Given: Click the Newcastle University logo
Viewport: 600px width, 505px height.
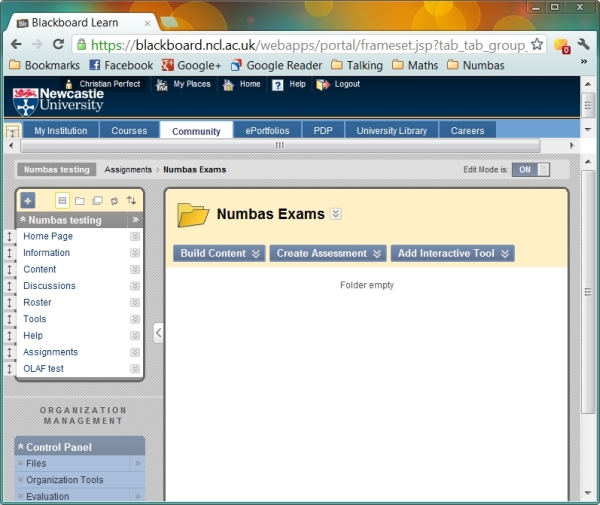Looking at the screenshot, I should click(58, 101).
